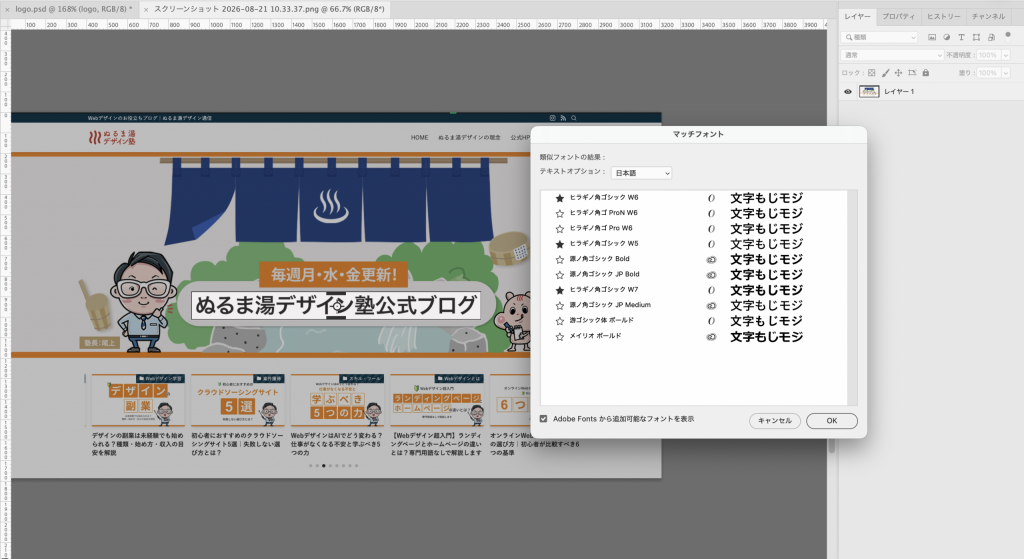Filter layers by type layers icon
The image size is (1024, 559).
tap(961, 37)
